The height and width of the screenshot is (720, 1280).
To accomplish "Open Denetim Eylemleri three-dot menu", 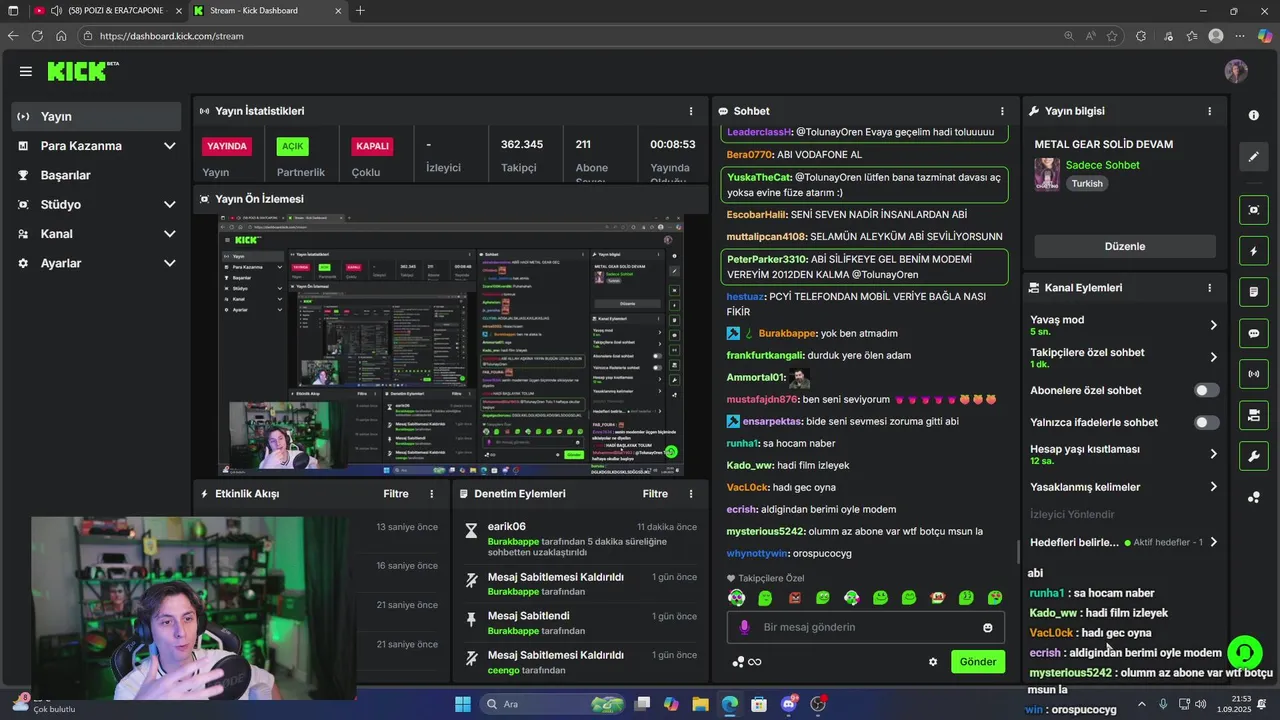I will pyautogui.click(x=690, y=494).
